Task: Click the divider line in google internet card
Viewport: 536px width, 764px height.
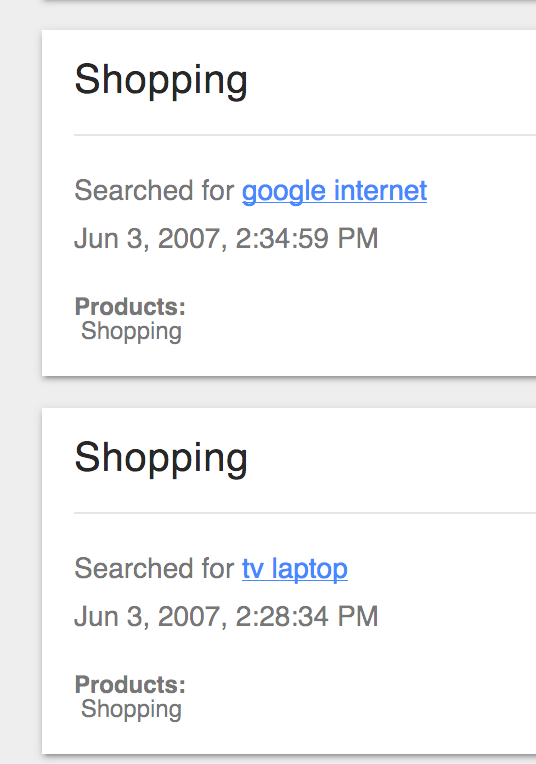Action: pos(305,135)
